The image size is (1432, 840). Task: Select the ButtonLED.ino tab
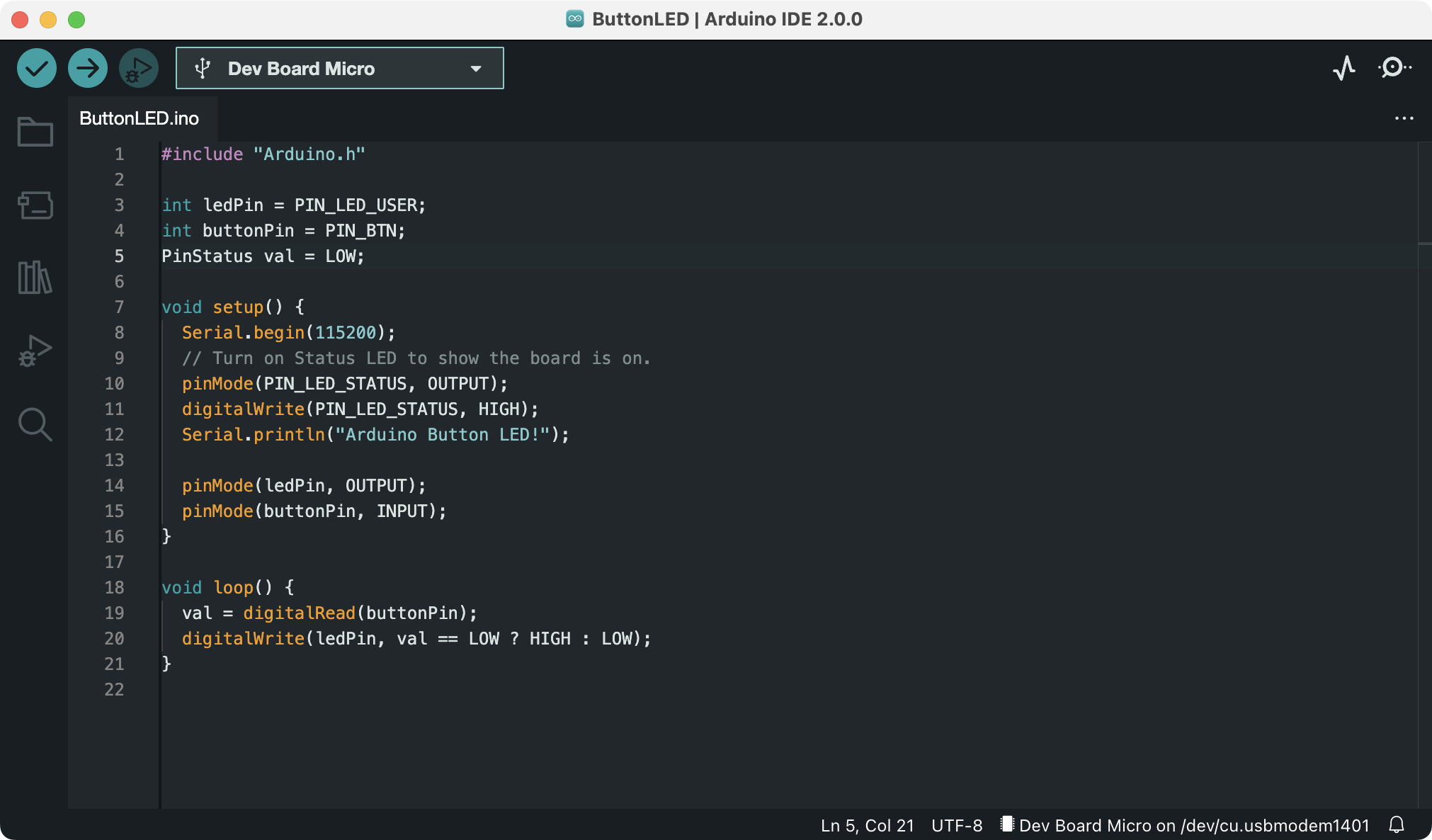pyautogui.click(x=140, y=118)
